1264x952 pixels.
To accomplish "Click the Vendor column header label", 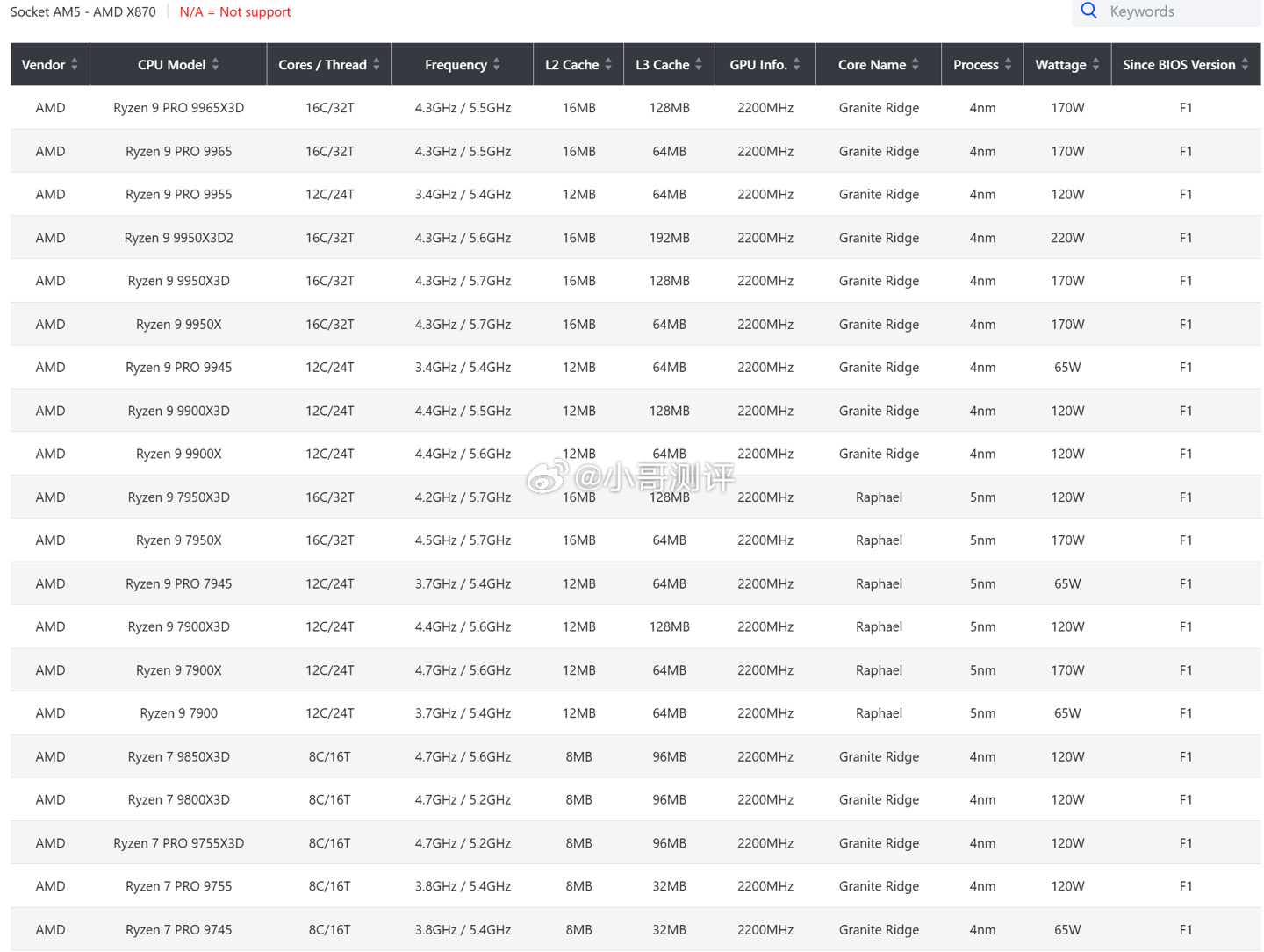I will 43,65.
